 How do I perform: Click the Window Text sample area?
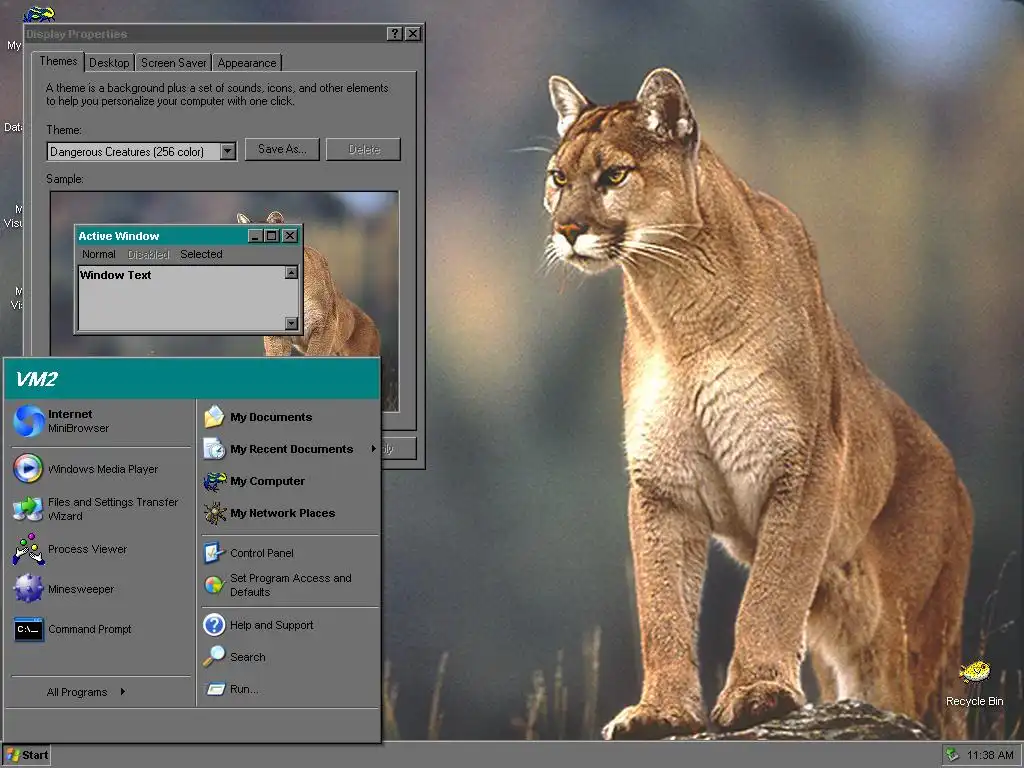click(182, 298)
